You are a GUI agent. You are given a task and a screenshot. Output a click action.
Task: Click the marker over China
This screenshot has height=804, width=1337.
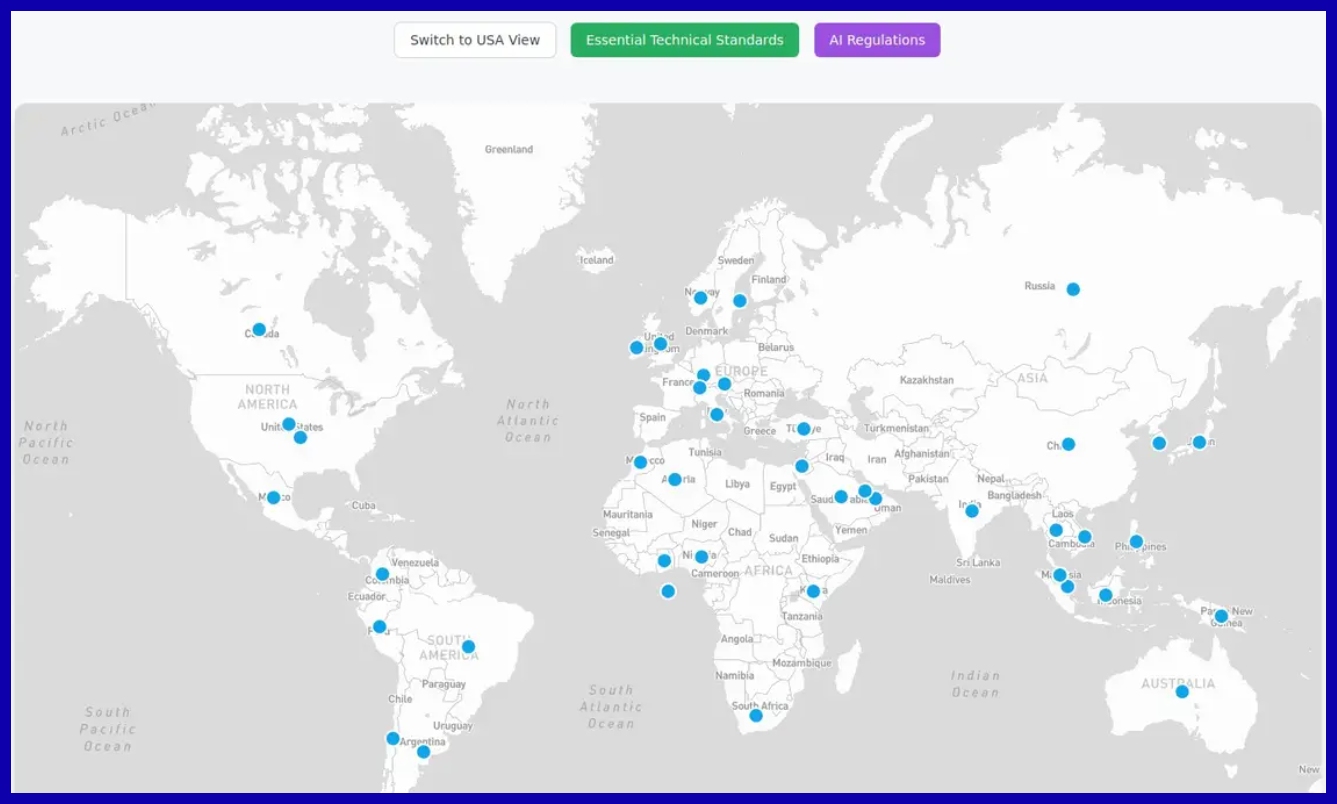[x=1068, y=444]
